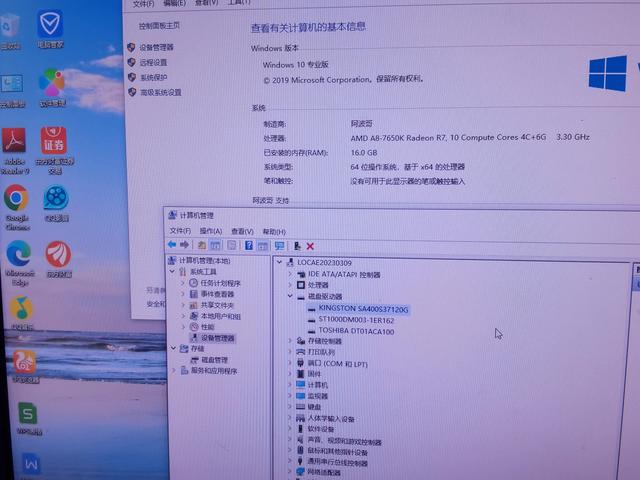Open the 操作(A) menu in 计算机管理
Image resolution: width=640 pixels, height=480 pixels.
[x=211, y=231]
